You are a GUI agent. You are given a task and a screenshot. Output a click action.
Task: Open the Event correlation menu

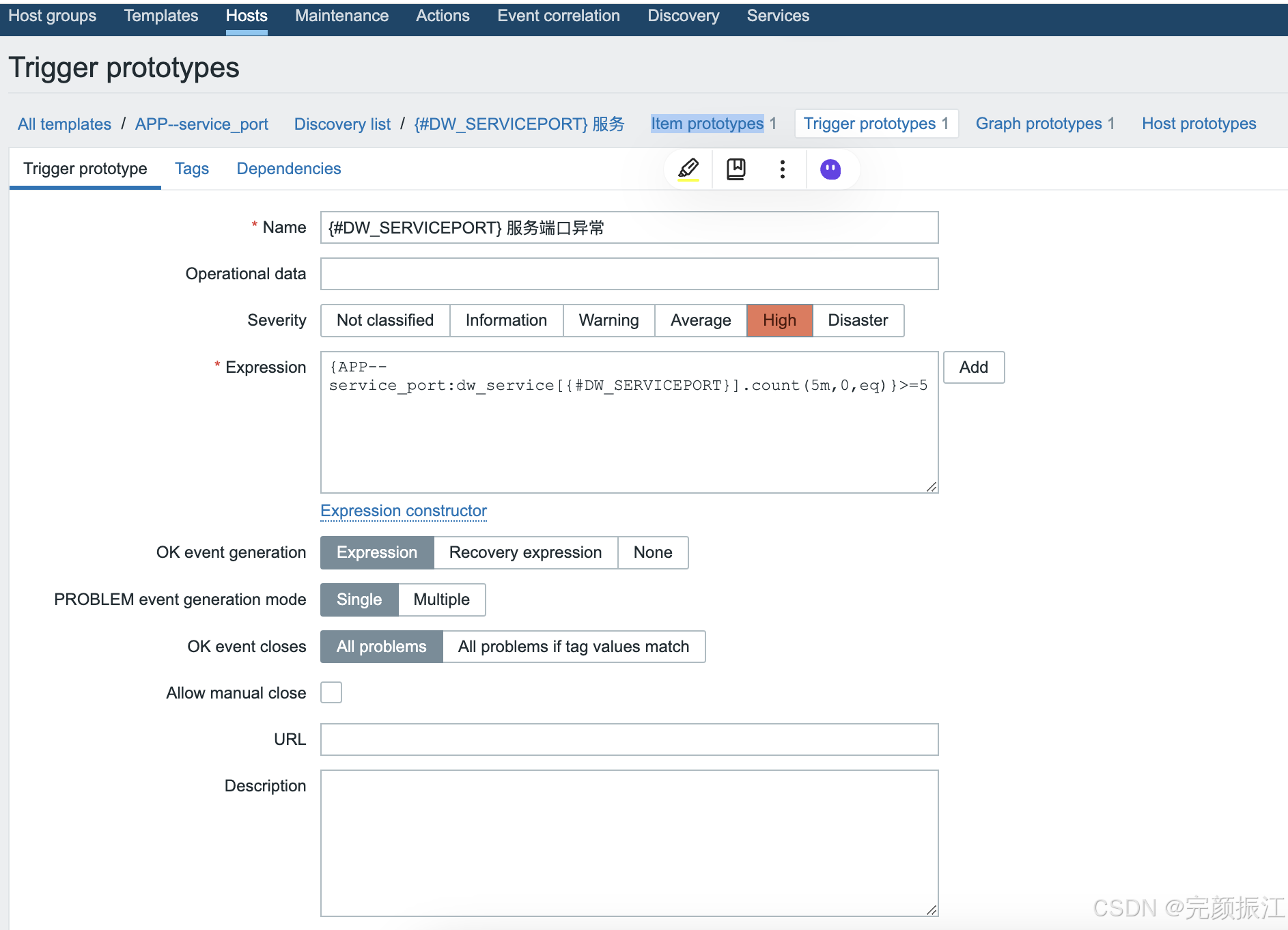(x=559, y=15)
